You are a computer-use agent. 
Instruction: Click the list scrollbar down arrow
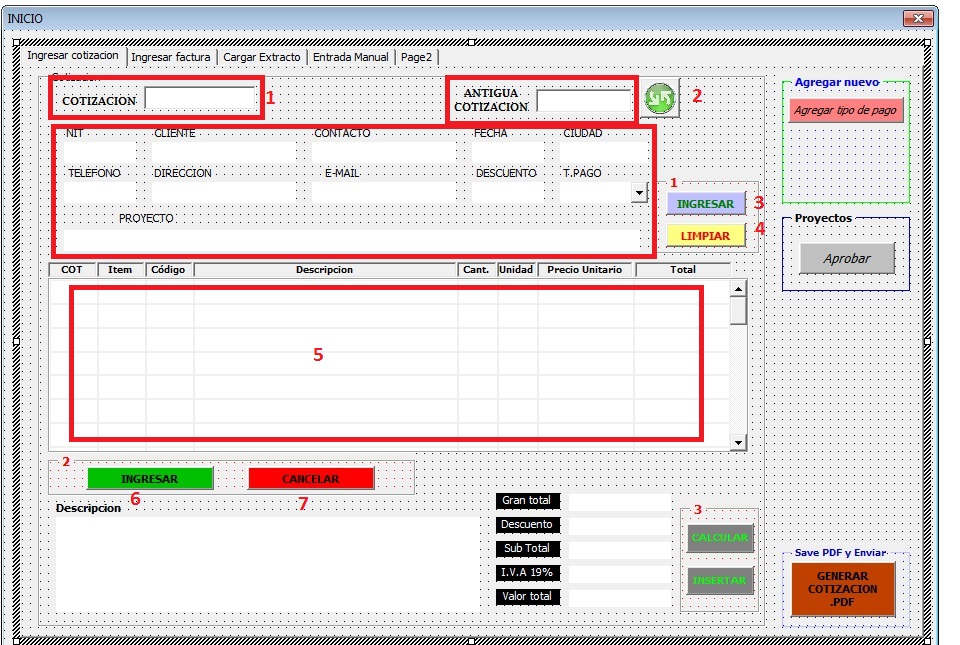[738, 442]
